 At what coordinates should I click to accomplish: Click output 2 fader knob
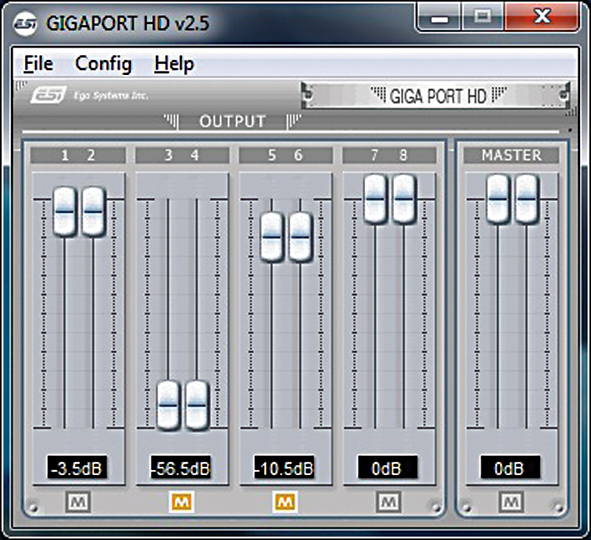pos(93,212)
